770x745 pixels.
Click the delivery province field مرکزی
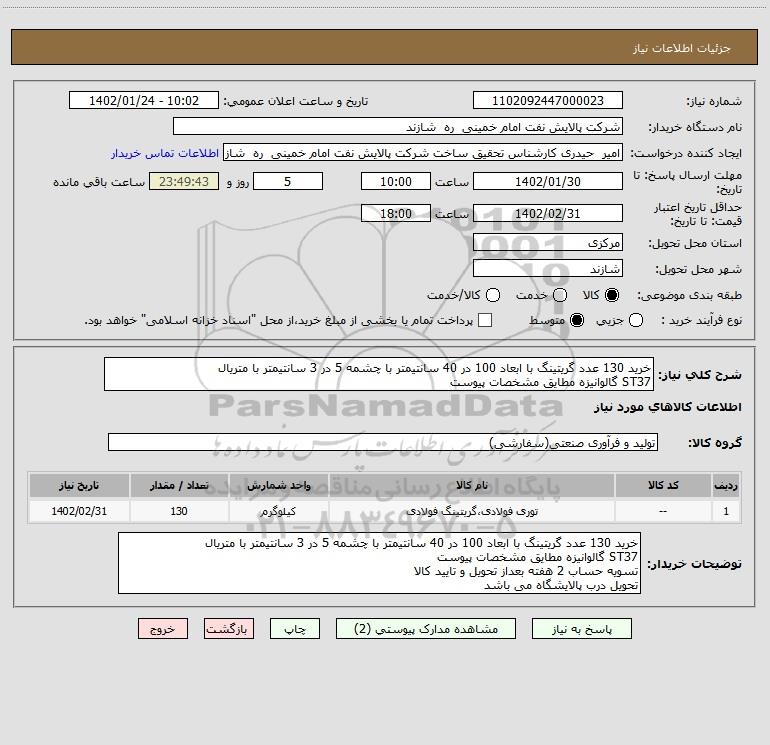click(548, 242)
